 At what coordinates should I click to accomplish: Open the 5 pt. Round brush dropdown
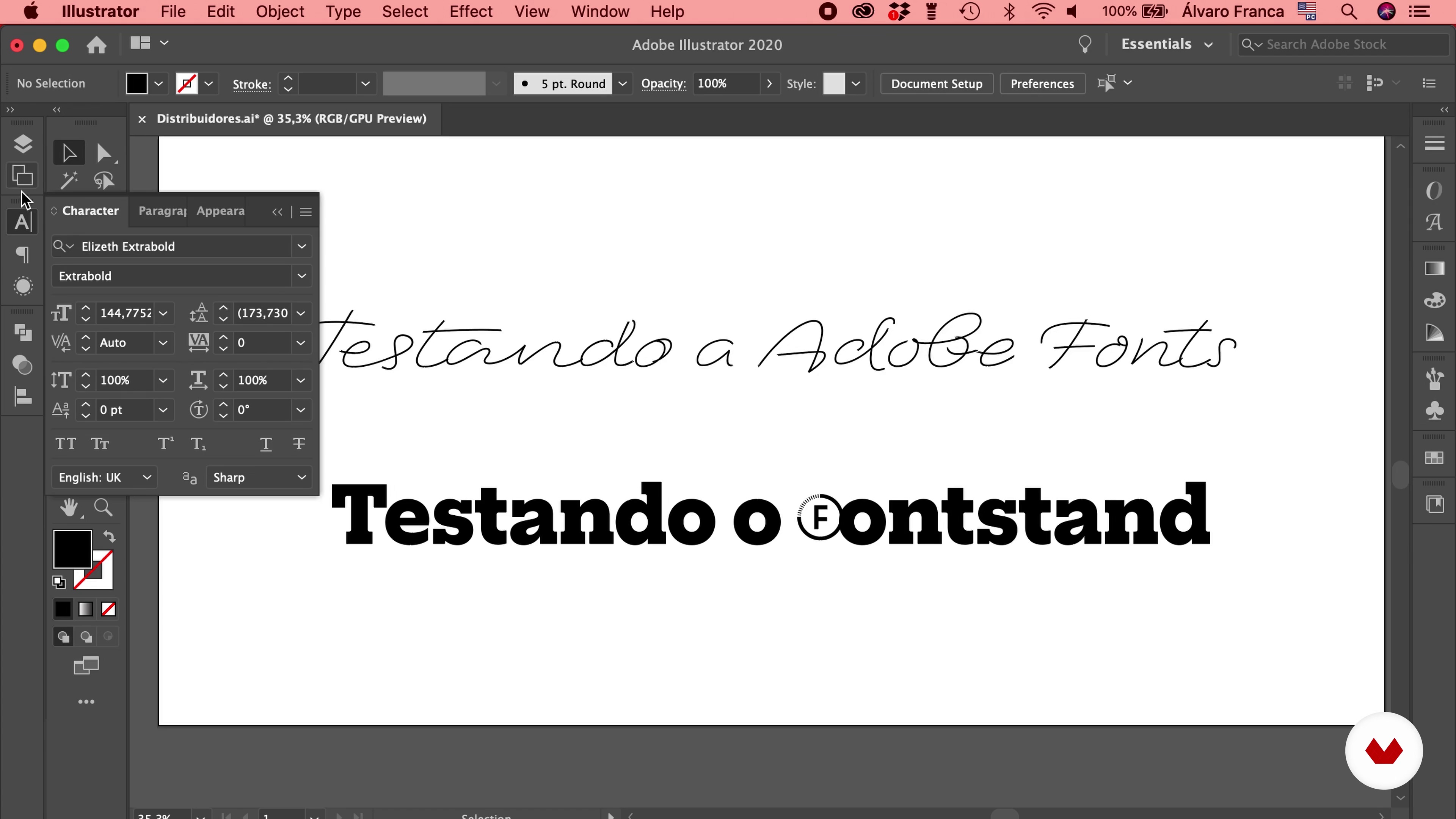[x=622, y=84]
